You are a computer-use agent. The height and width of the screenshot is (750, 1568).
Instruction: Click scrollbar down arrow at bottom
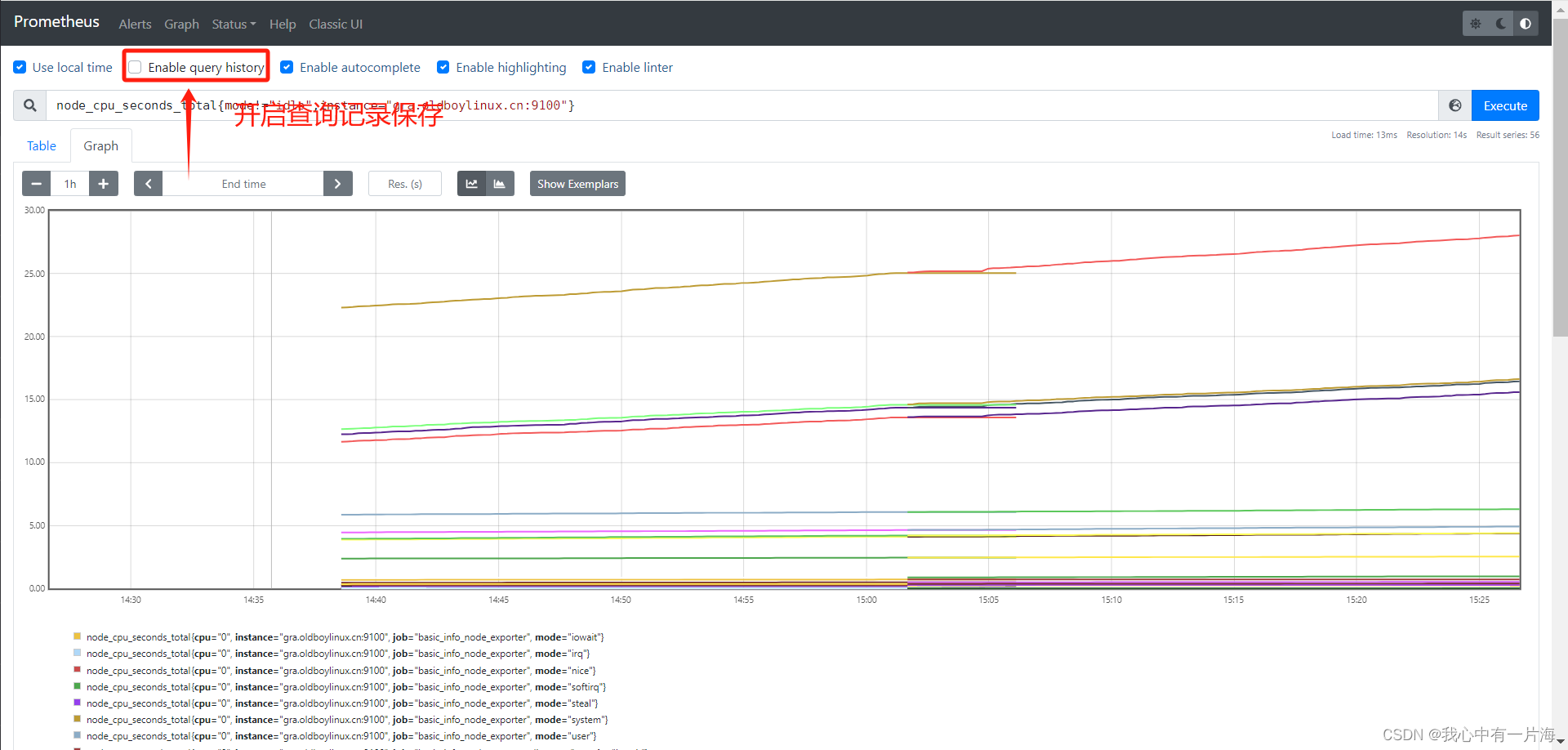pyautogui.click(x=1560, y=742)
